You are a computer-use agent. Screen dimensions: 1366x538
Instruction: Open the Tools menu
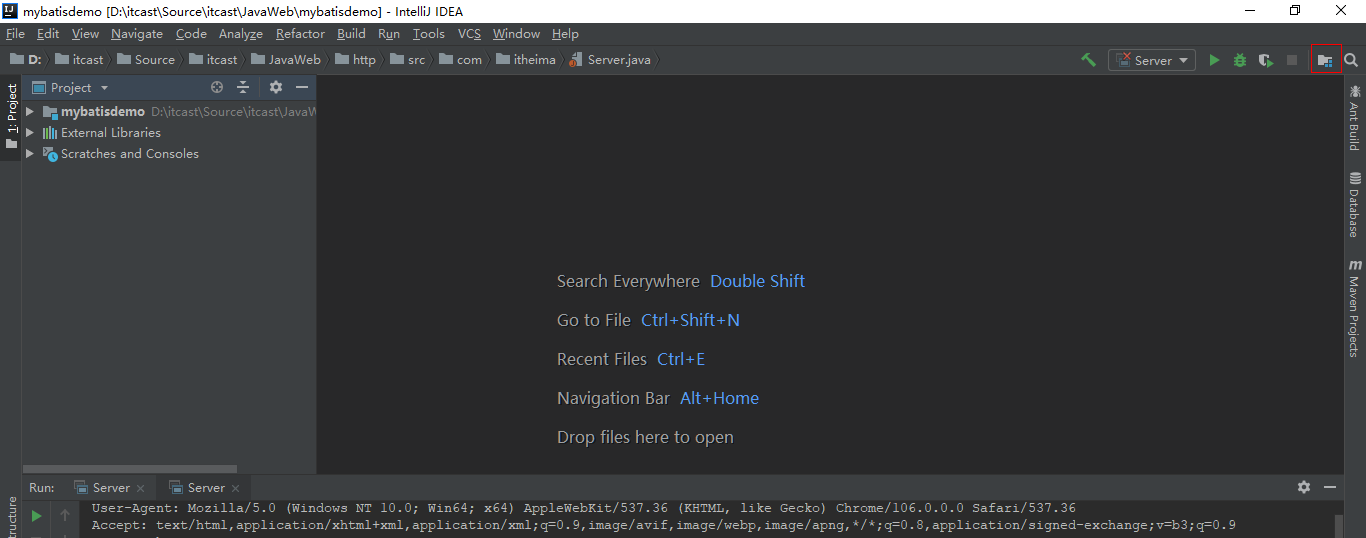point(429,34)
